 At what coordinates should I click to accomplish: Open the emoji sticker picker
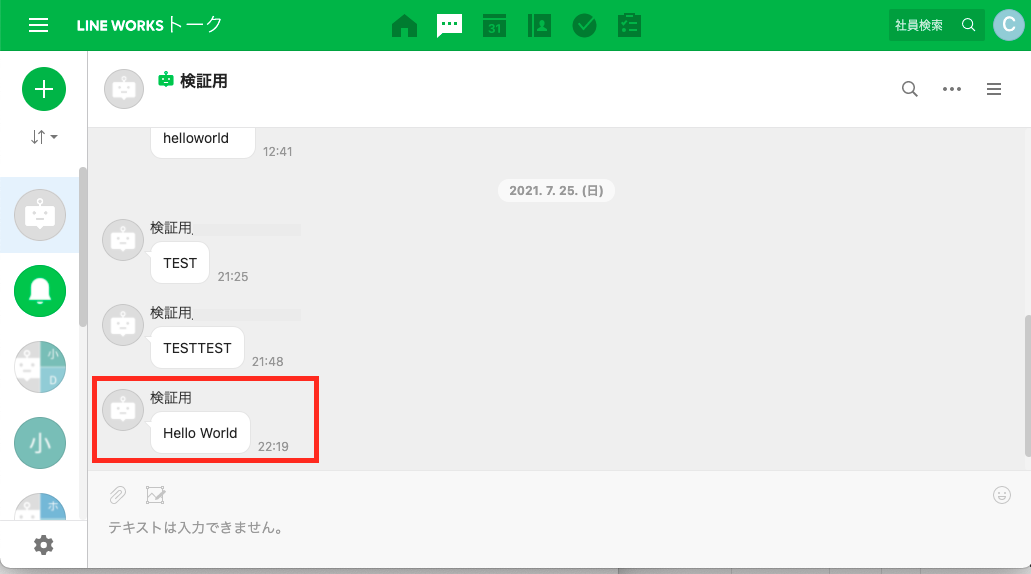coord(1001,494)
